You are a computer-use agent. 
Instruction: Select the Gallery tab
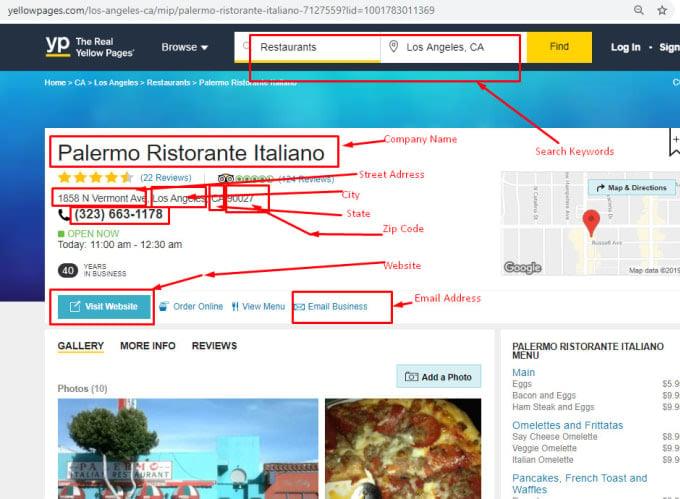click(x=80, y=346)
